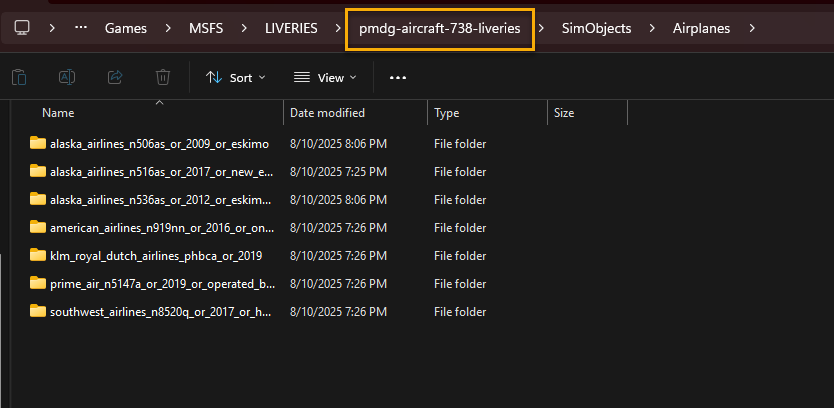Expand chevron after pmdg-aircraft-738-liveries breadcrumb
This screenshot has height=408, width=834.
pos(541,28)
